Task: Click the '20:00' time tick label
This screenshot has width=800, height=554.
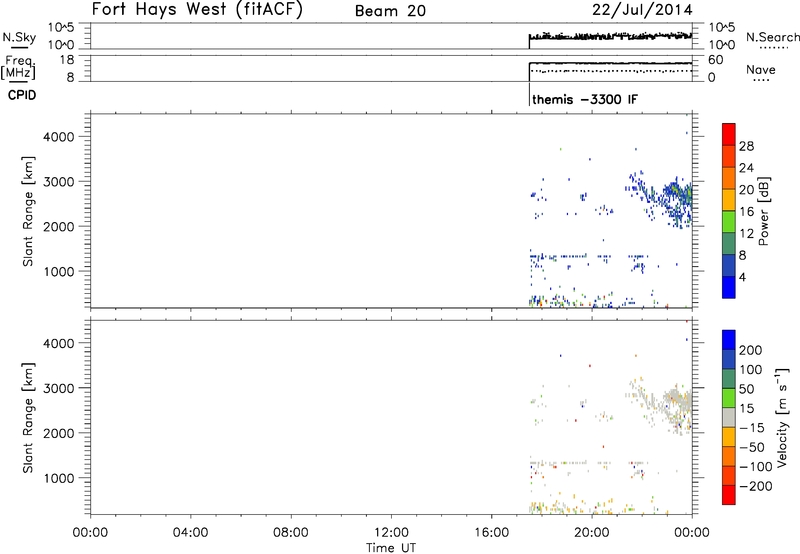Action: pos(591,533)
